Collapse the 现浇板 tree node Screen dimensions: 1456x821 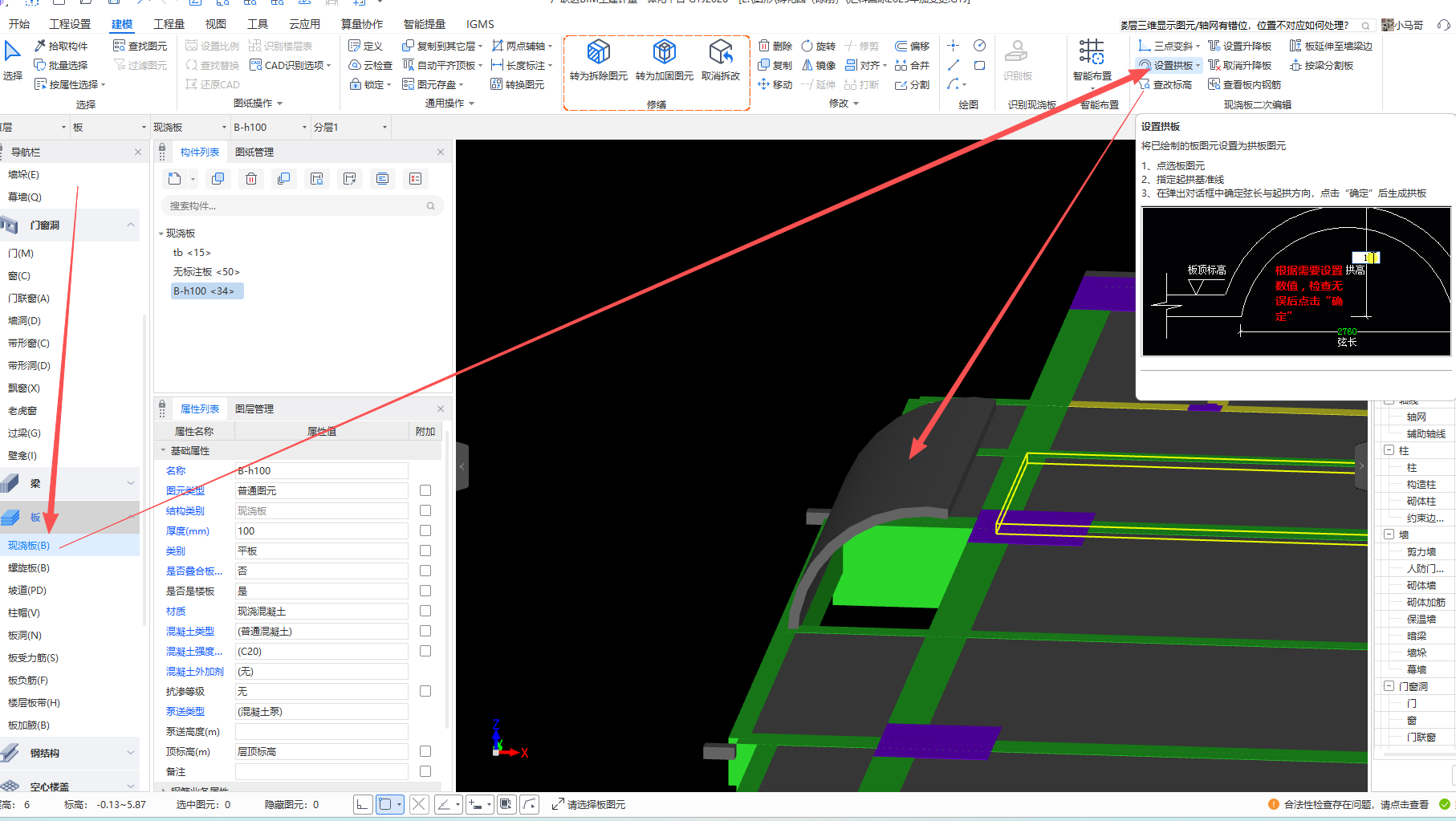(x=161, y=234)
